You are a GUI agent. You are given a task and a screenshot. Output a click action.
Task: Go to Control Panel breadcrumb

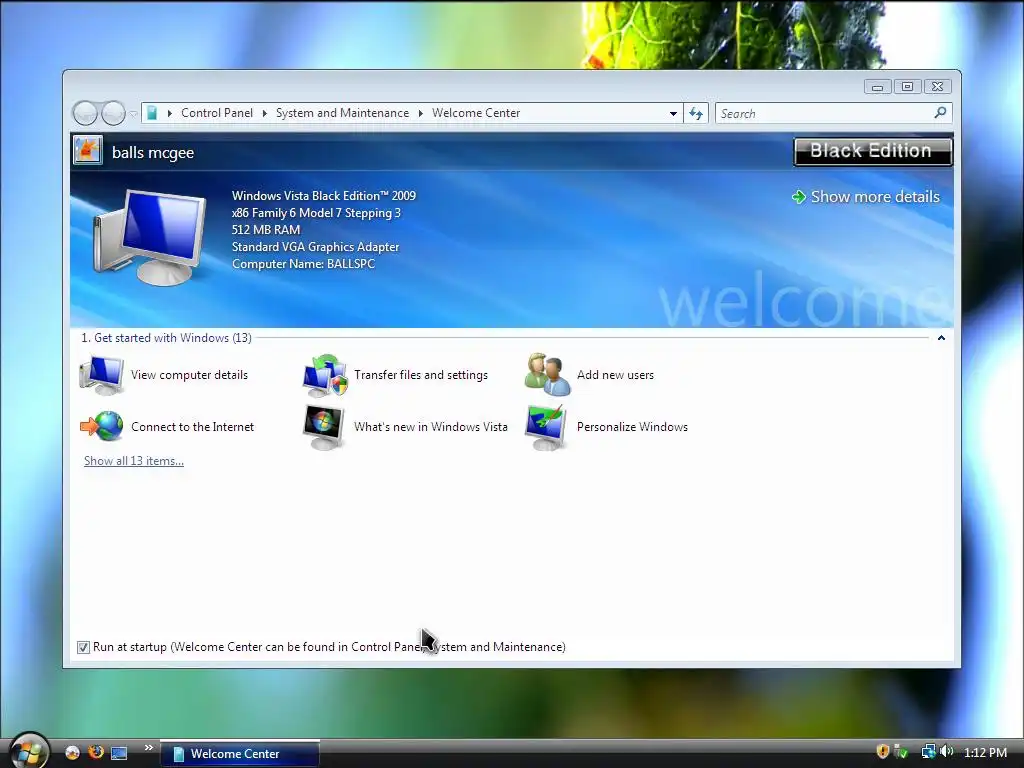[217, 113]
